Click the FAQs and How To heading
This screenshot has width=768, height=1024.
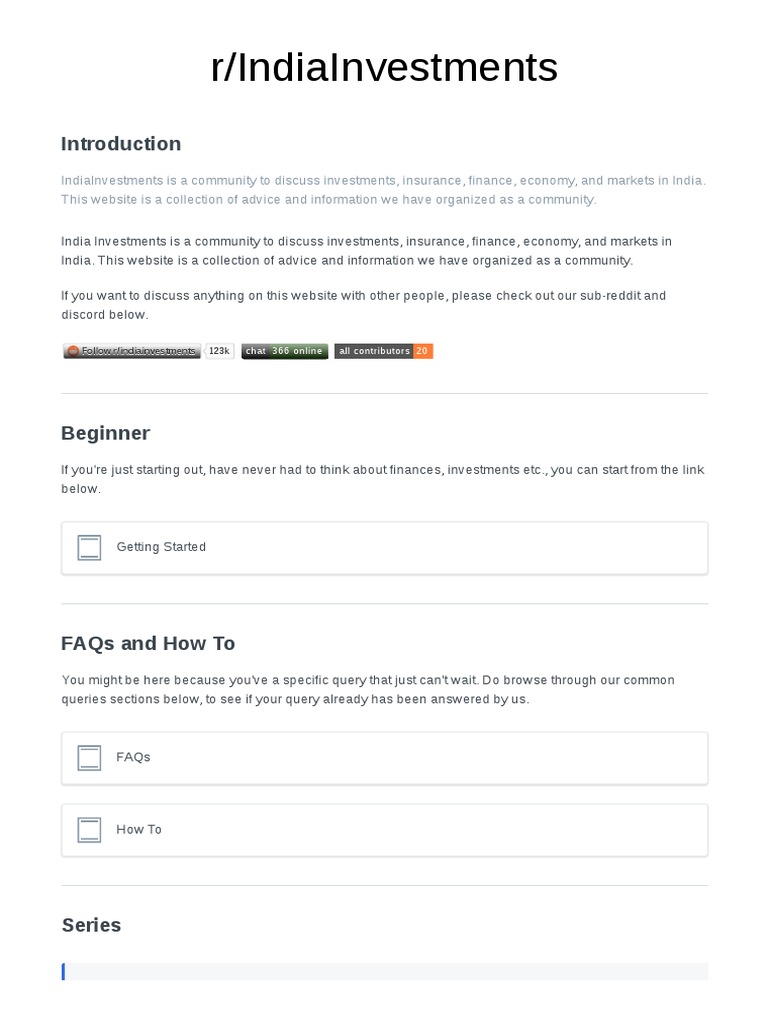point(148,643)
